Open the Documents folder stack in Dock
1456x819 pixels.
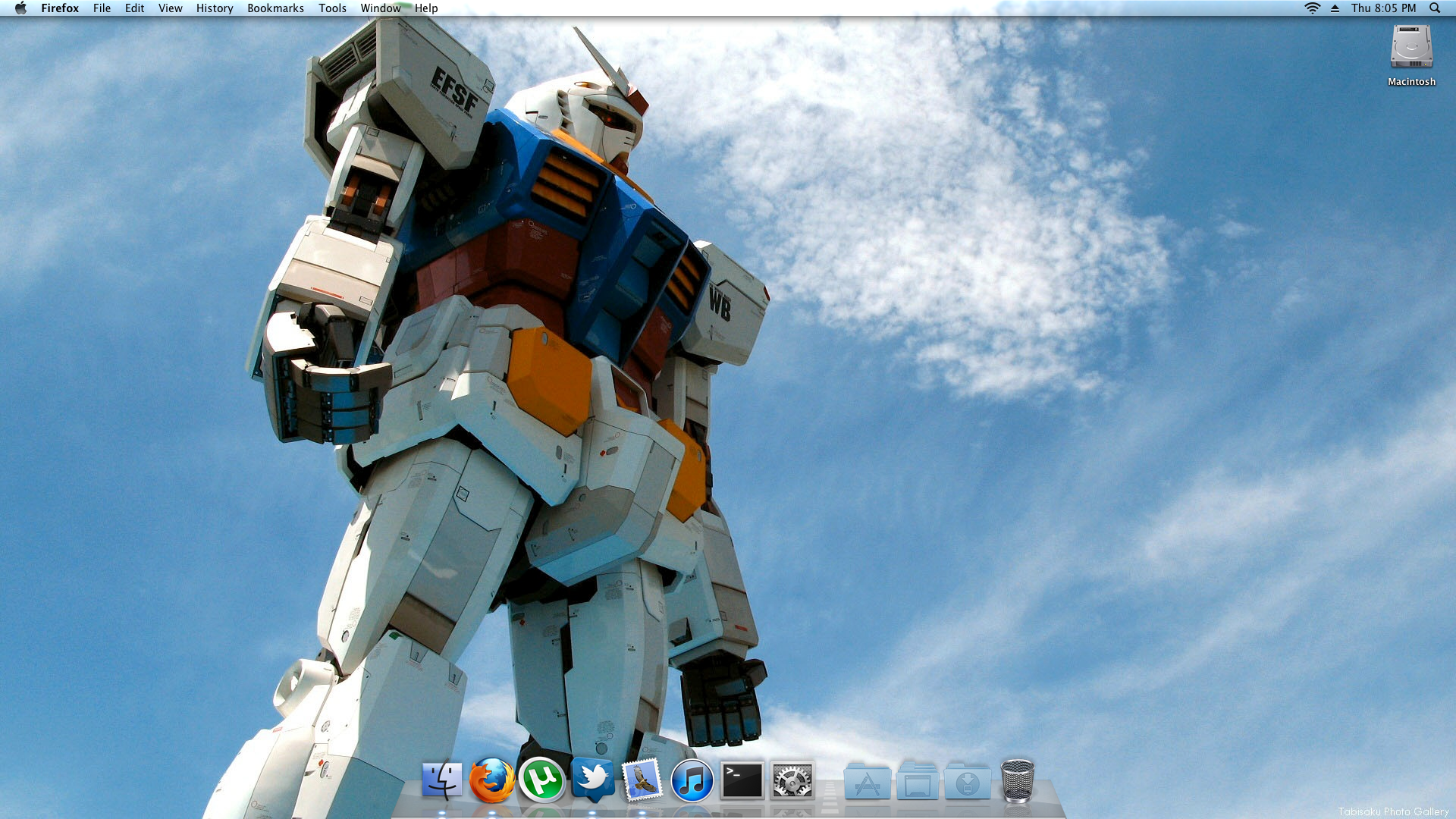[918, 780]
